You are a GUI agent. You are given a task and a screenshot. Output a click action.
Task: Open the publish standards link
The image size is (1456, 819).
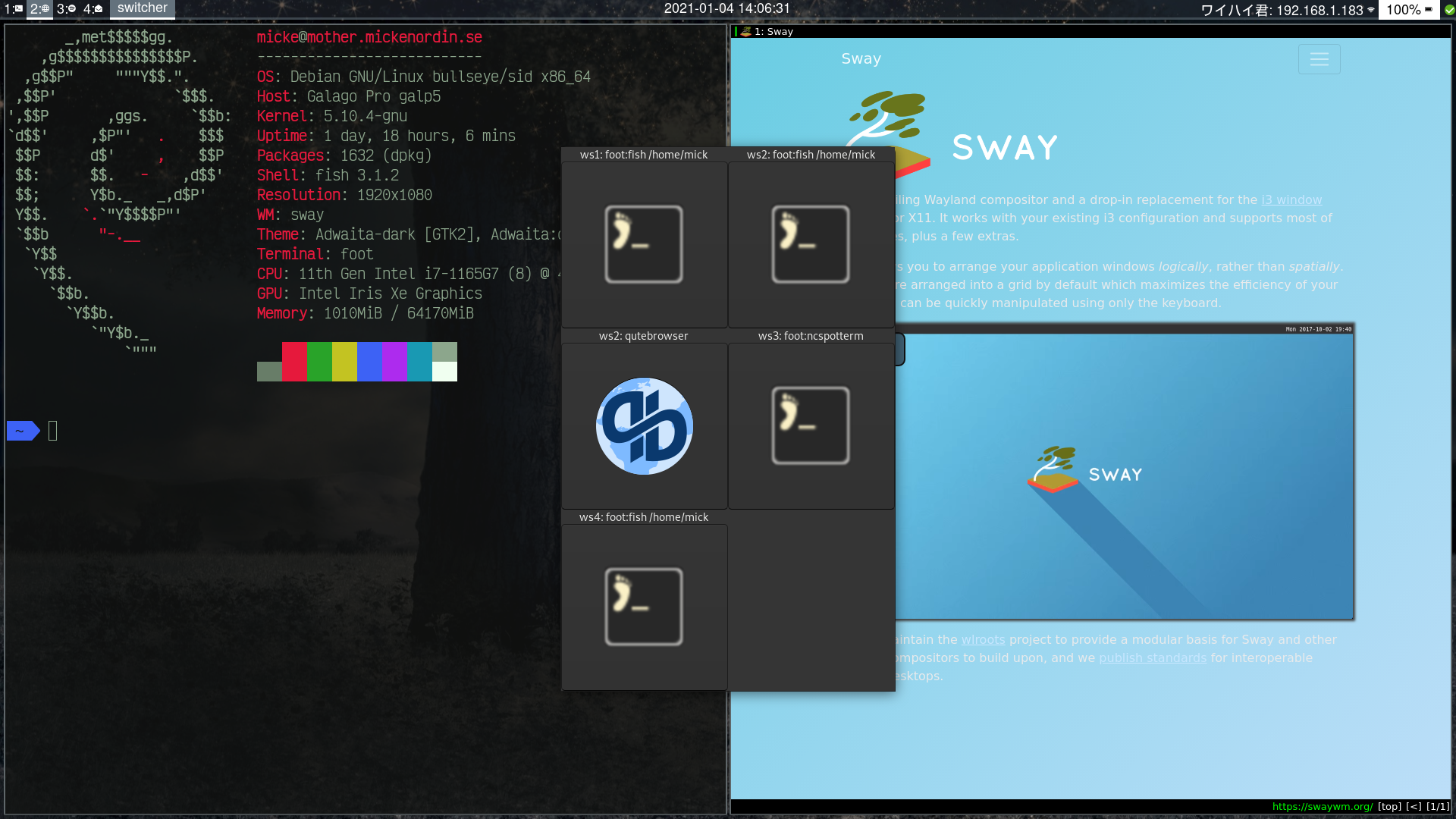1153,658
